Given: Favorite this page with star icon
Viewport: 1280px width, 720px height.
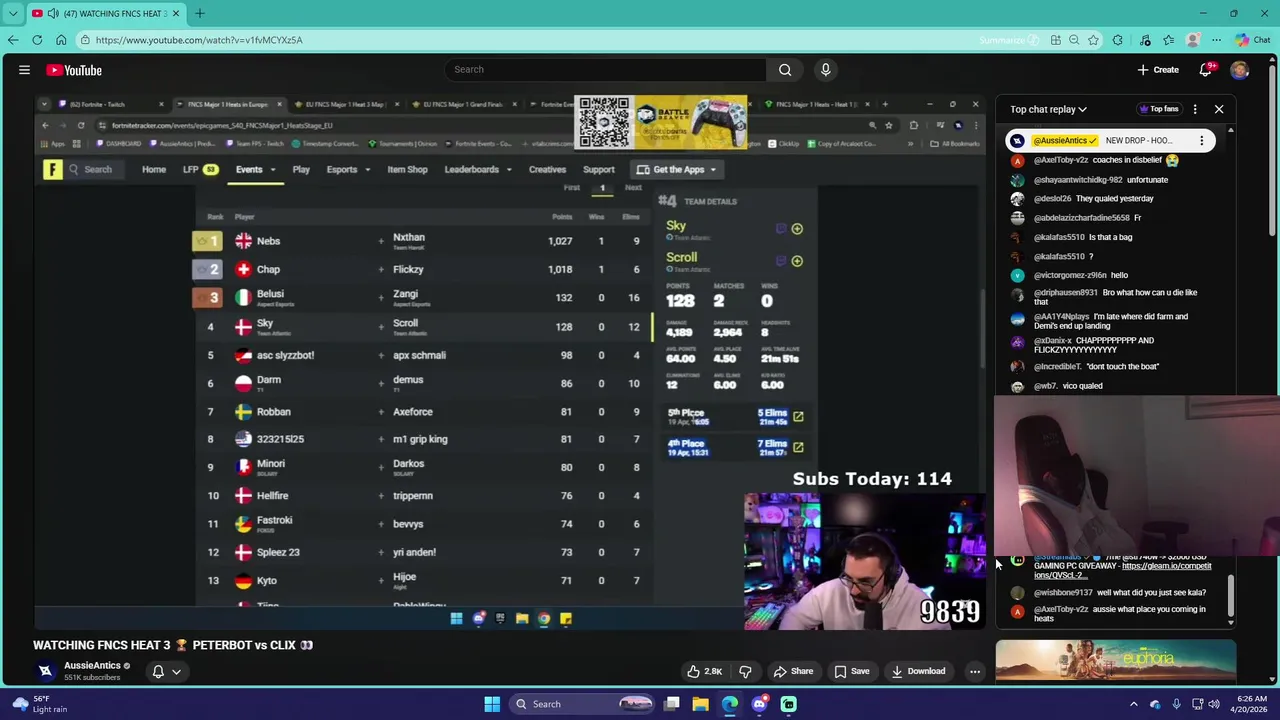Looking at the screenshot, I should pyautogui.click(x=1093, y=40).
